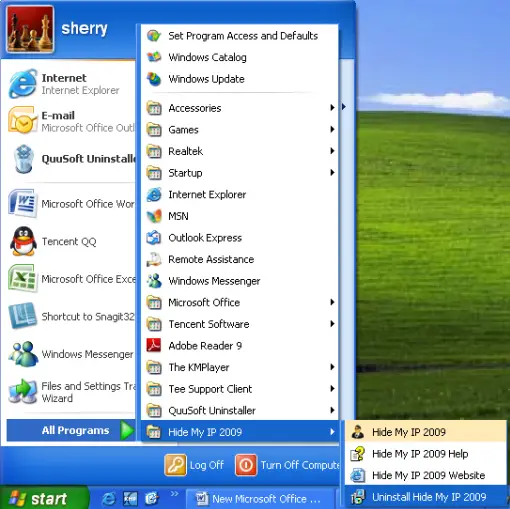
Task: Click the start button
Action: pos(43,499)
